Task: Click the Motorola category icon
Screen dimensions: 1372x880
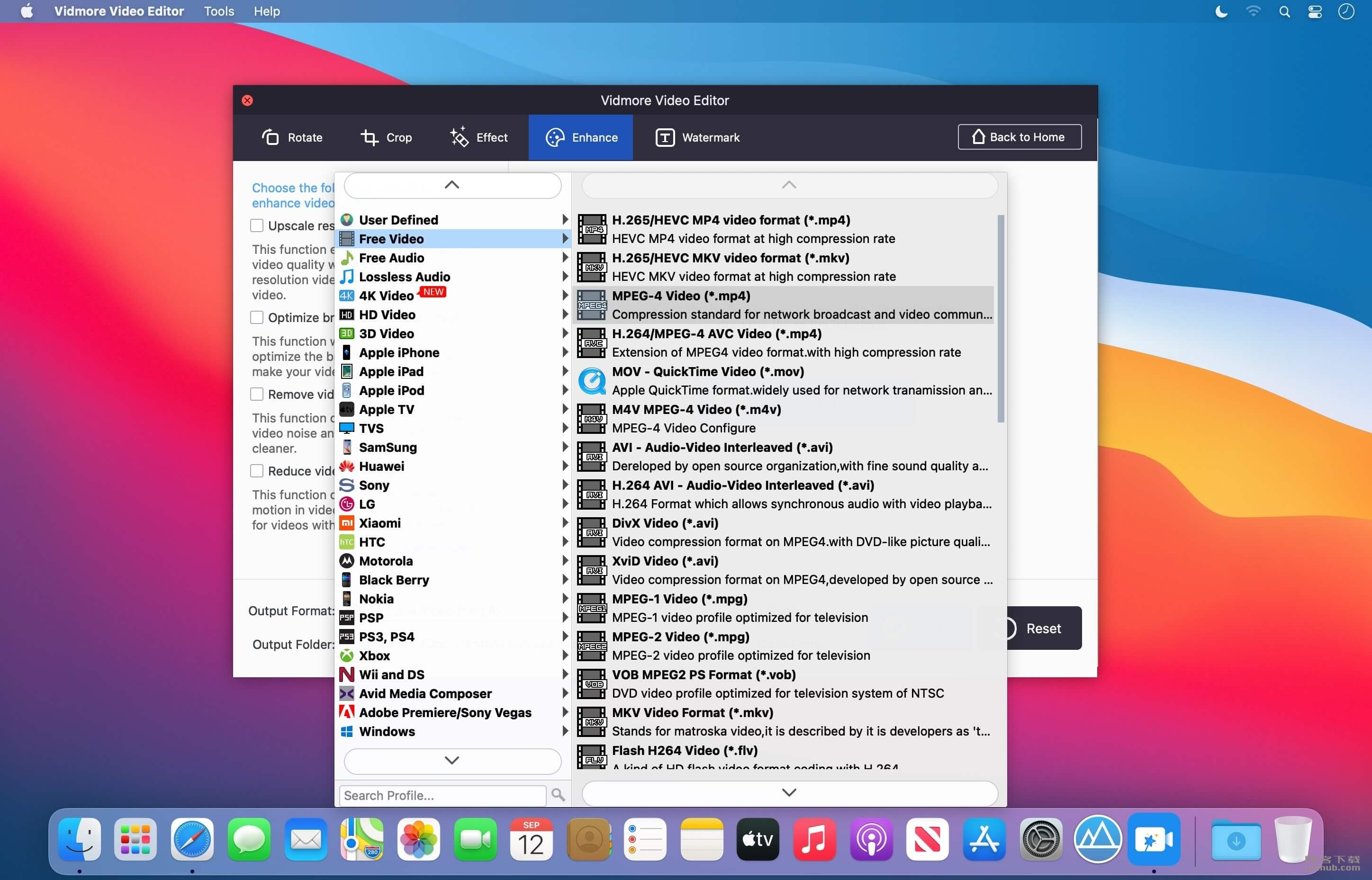Action: point(346,561)
